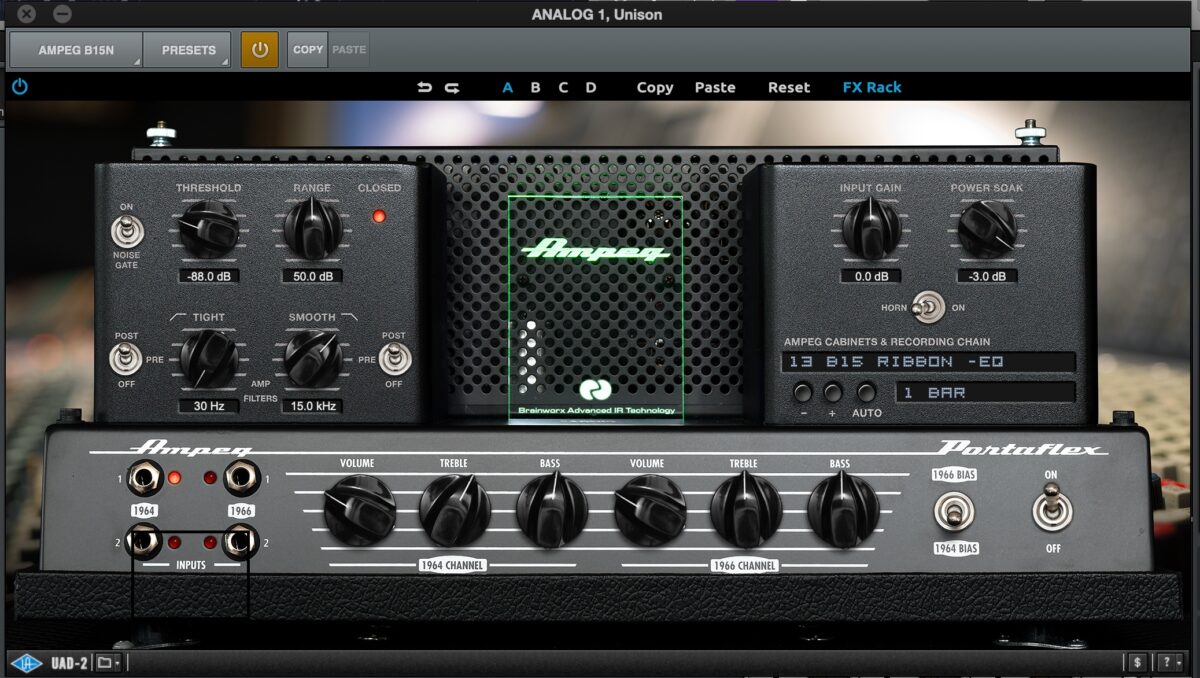The height and width of the screenshot is (678, 1200).
Task: Toggle the amp ON/OFF power switch
Action: coord(1051,510)
